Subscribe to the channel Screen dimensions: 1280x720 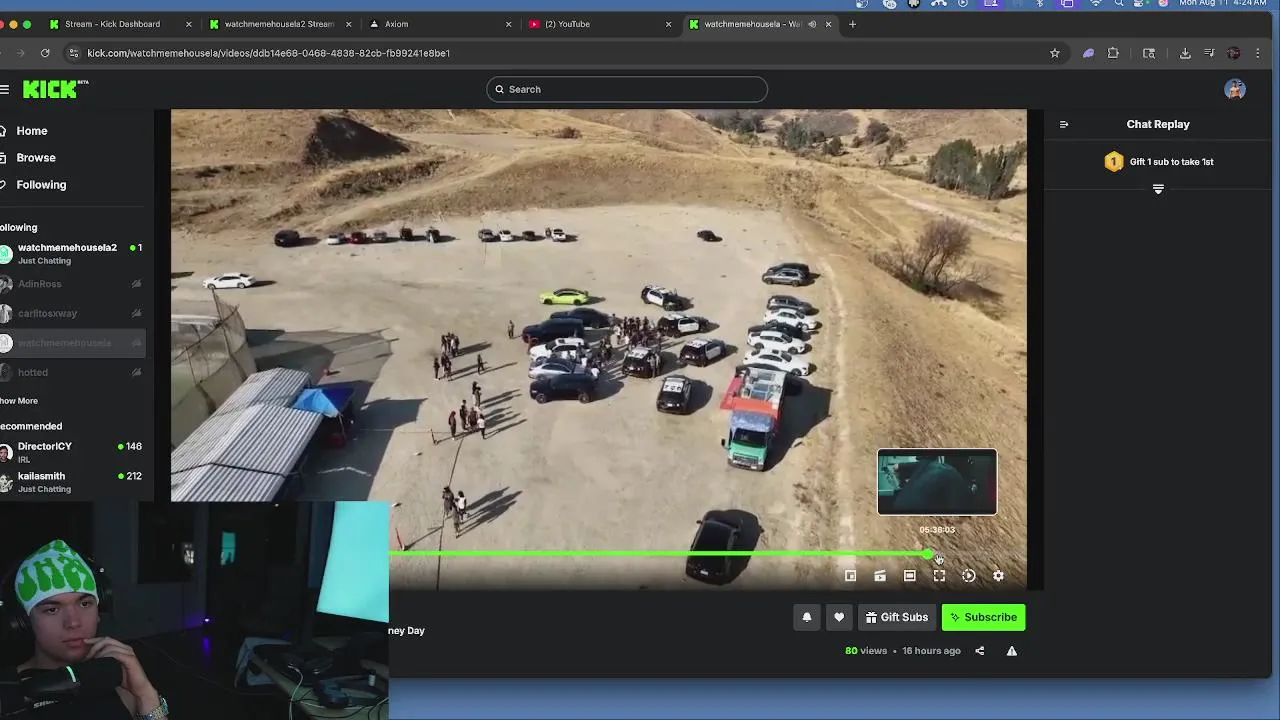pyautogui.click(x=983, y=617)
